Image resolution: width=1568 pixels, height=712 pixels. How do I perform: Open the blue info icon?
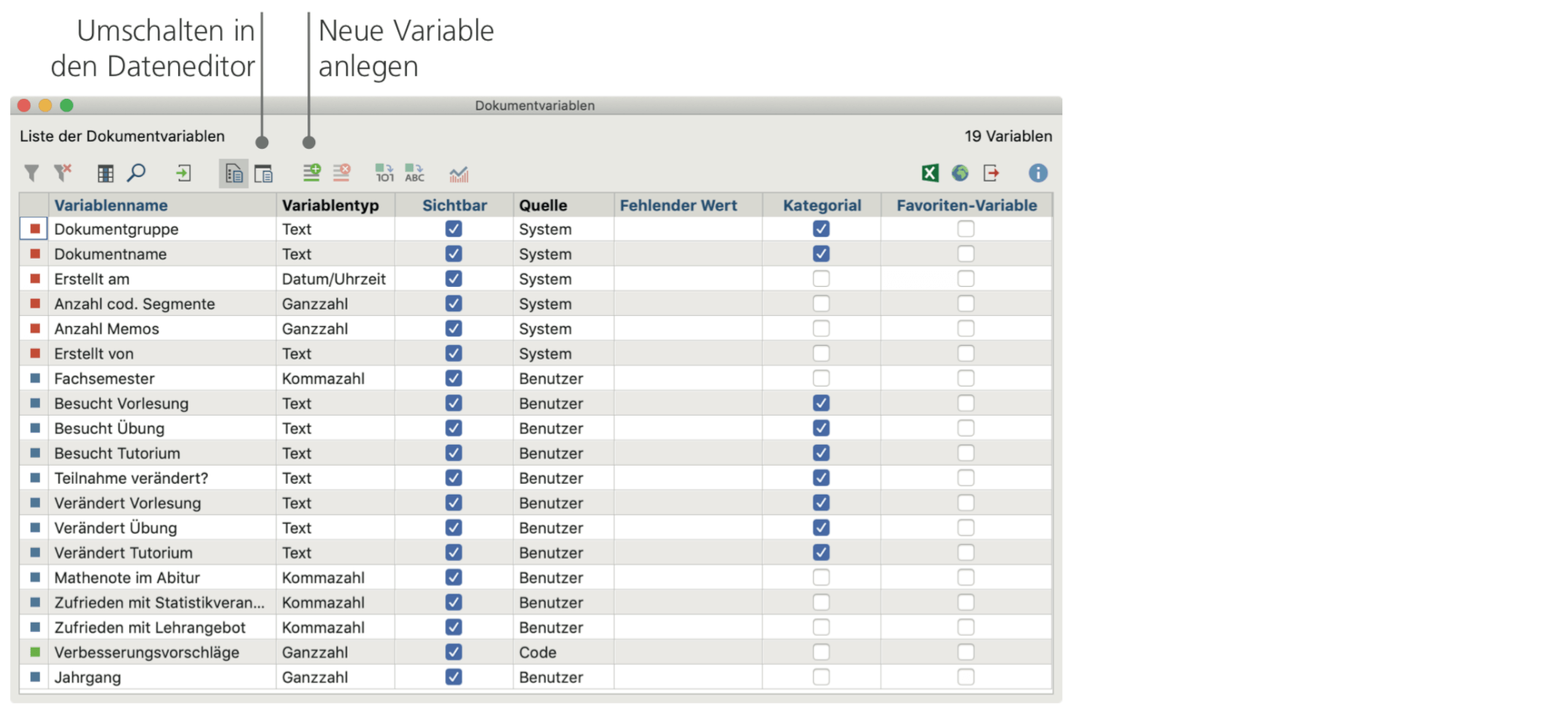coord(1038,173)
